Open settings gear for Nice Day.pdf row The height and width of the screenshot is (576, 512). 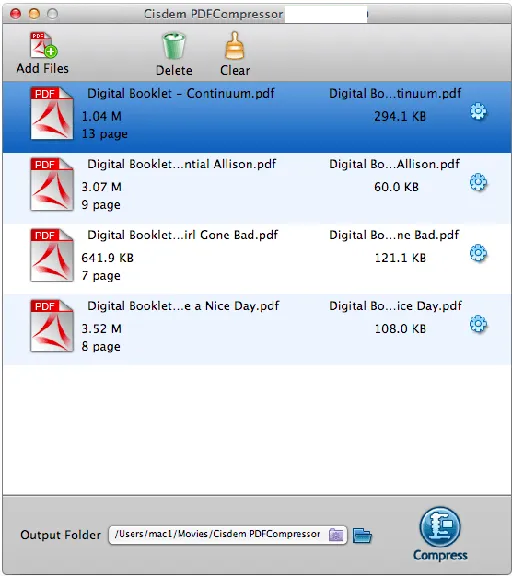(x=478, y=324)
